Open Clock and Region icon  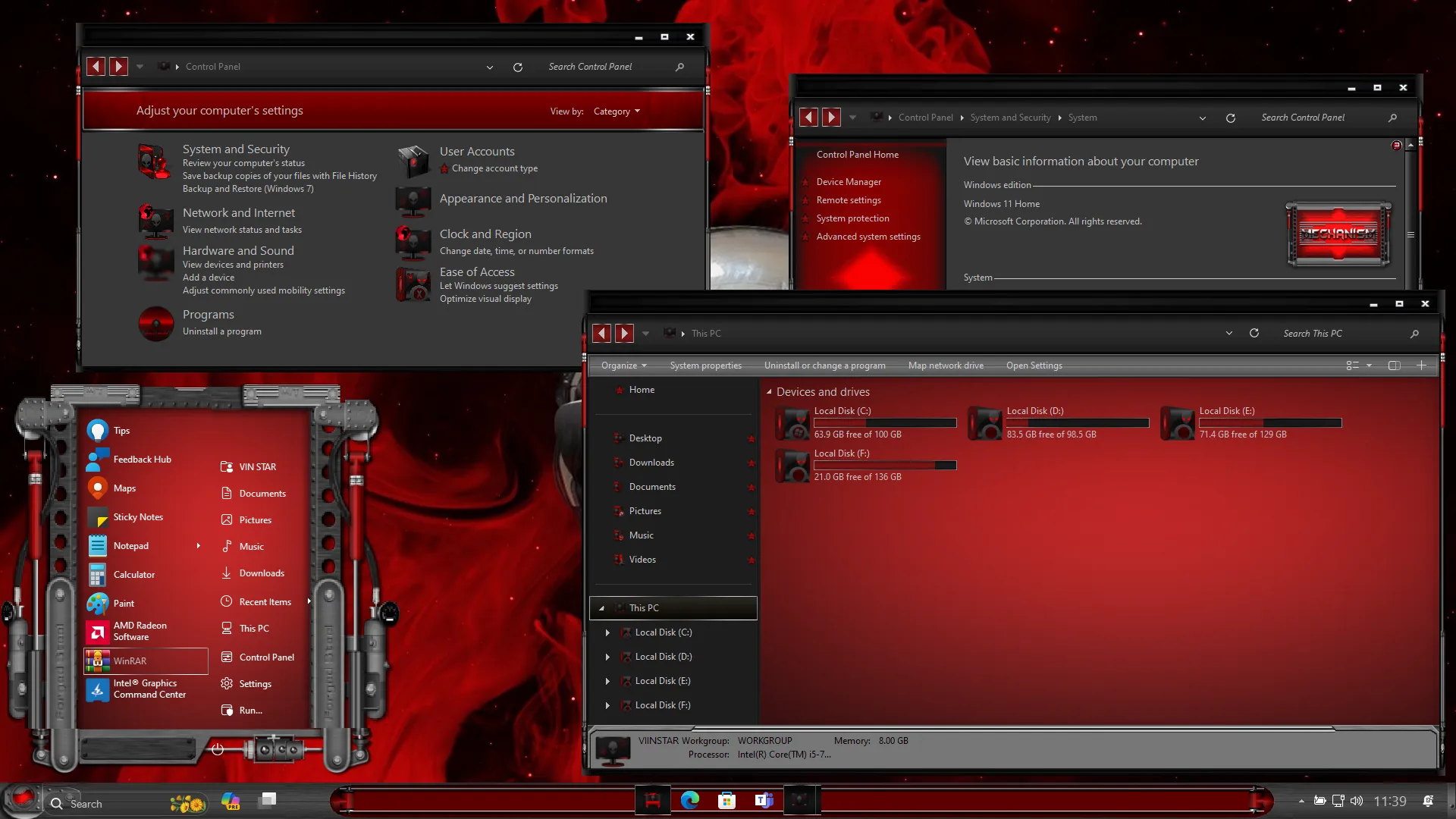[x=413, y=242]
